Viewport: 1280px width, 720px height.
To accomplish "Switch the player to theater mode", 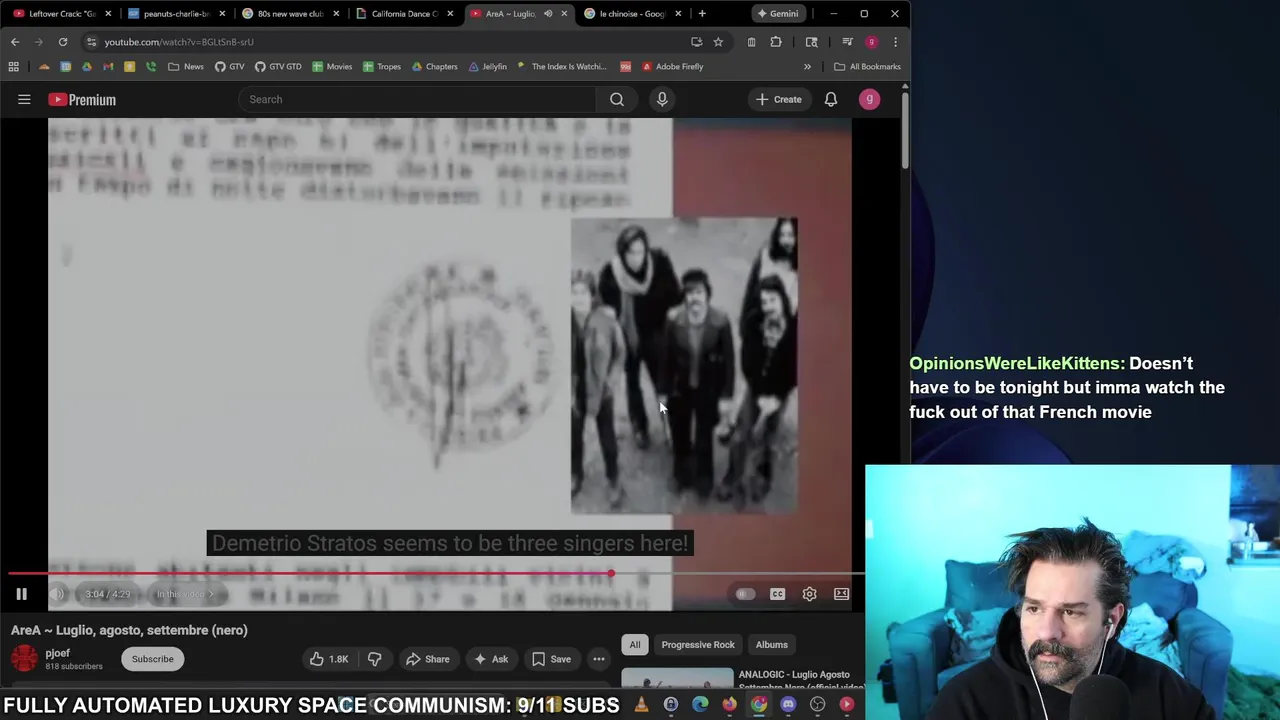I will pyautogui.click(x=842, y=594).
